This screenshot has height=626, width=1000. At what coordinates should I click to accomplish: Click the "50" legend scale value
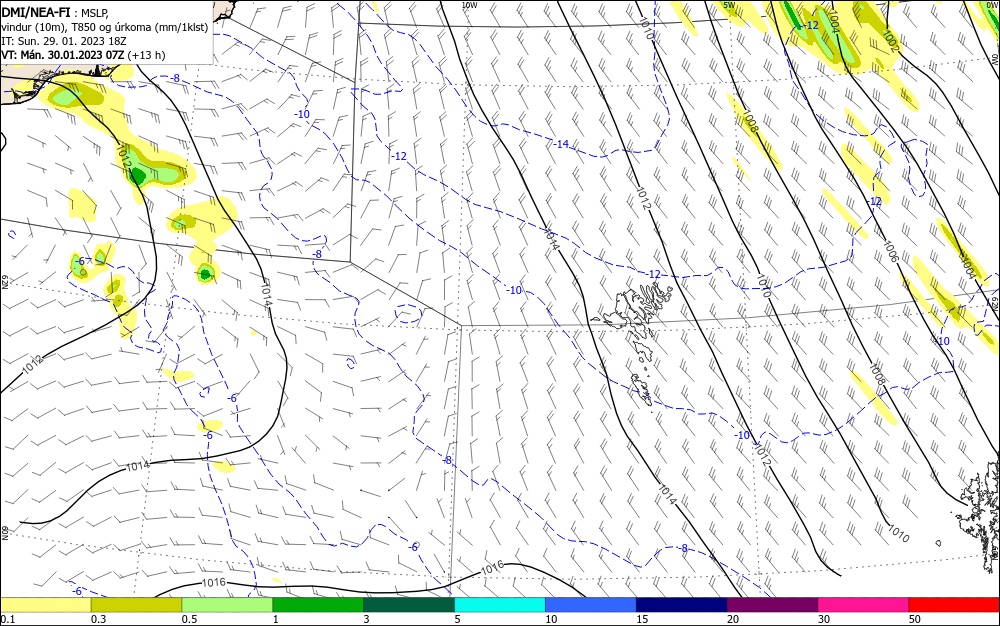click(915, 619)
